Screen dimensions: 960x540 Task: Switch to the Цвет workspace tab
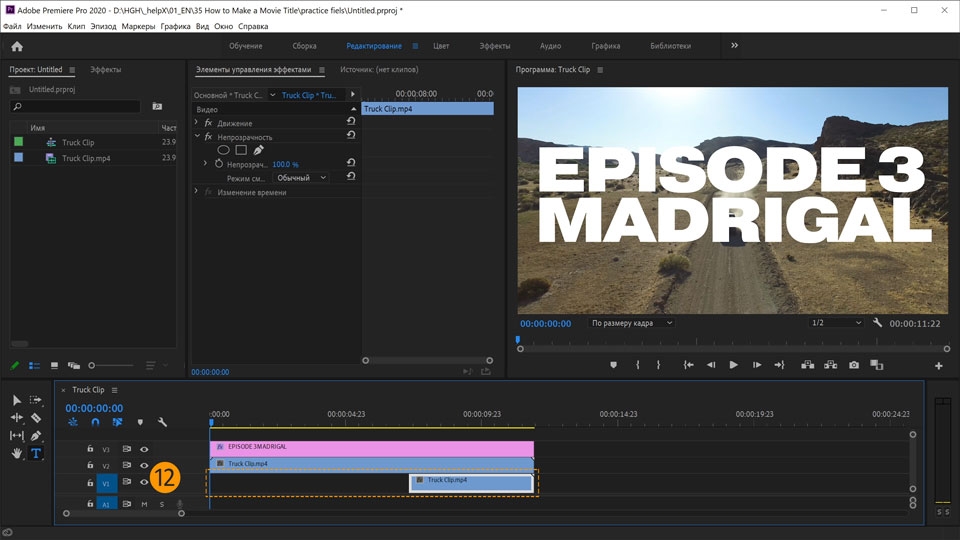point(441,46)
